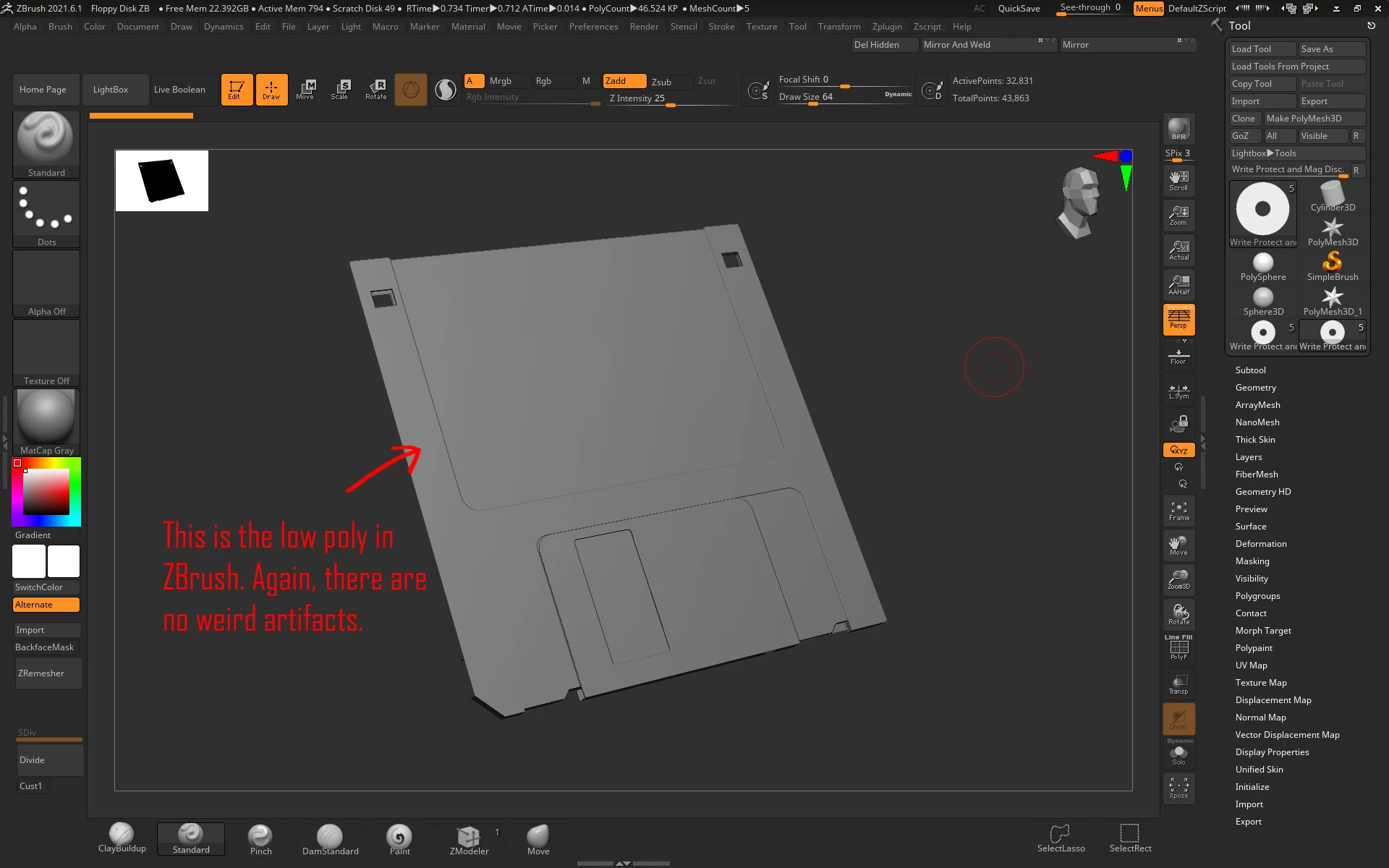Click the Xpose icon
Viewport: 1389px width, 868px height.
[x=1178, y=788]
